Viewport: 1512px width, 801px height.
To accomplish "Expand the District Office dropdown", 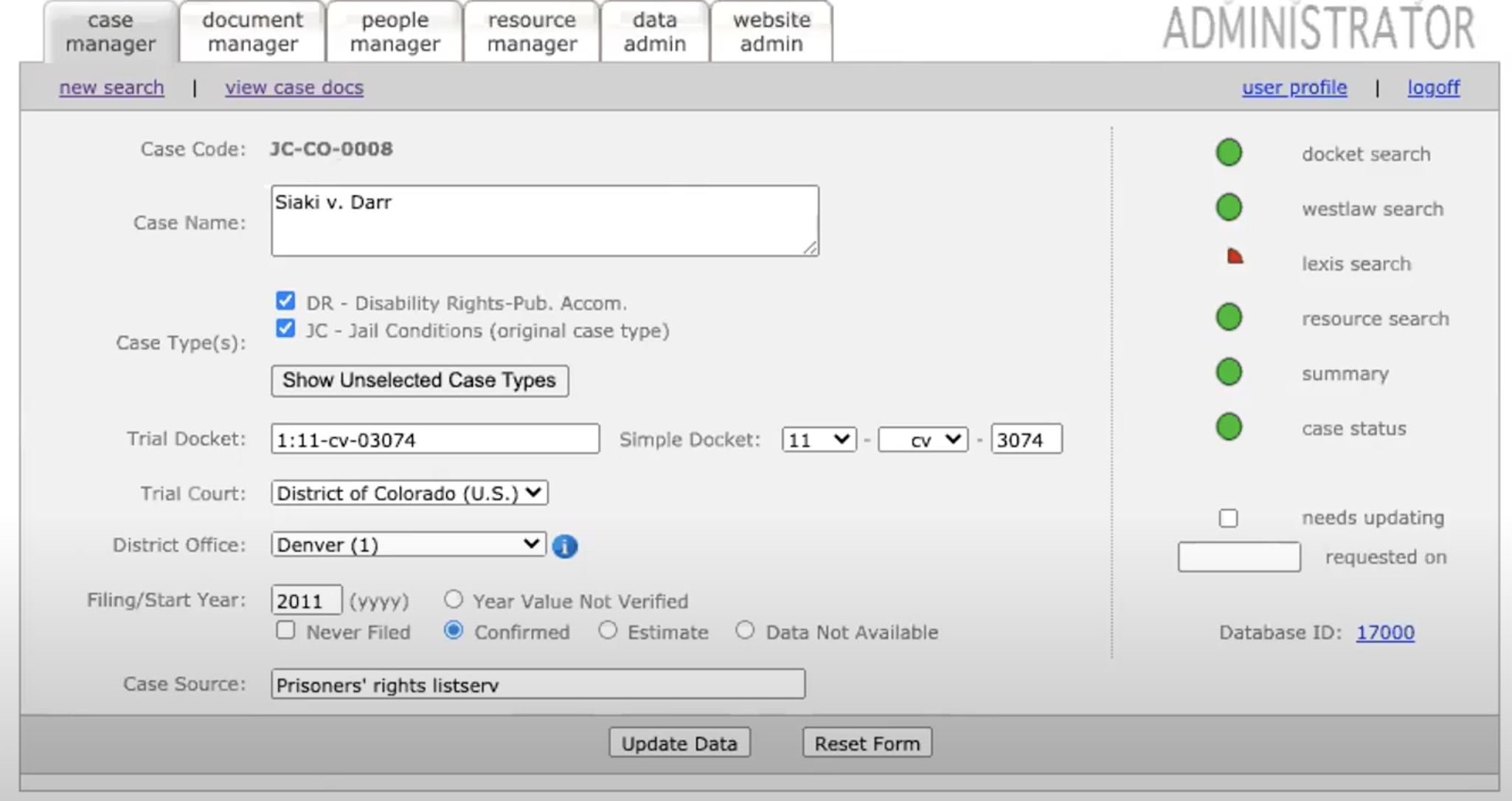I will pos(408,544).
